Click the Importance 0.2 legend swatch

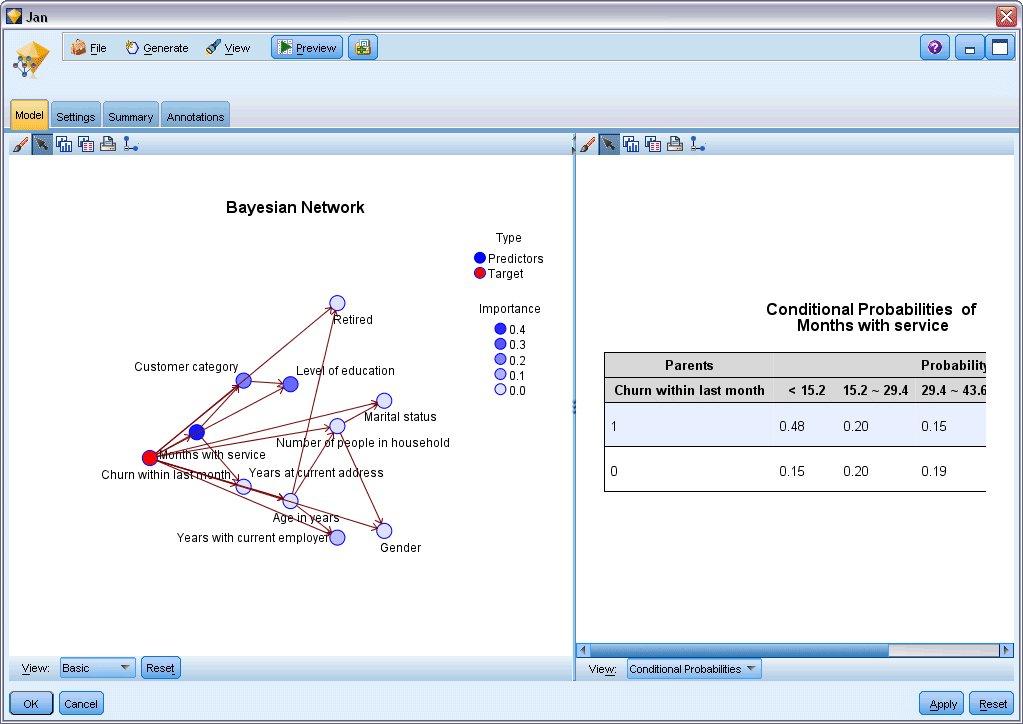[x=500, y=359]
